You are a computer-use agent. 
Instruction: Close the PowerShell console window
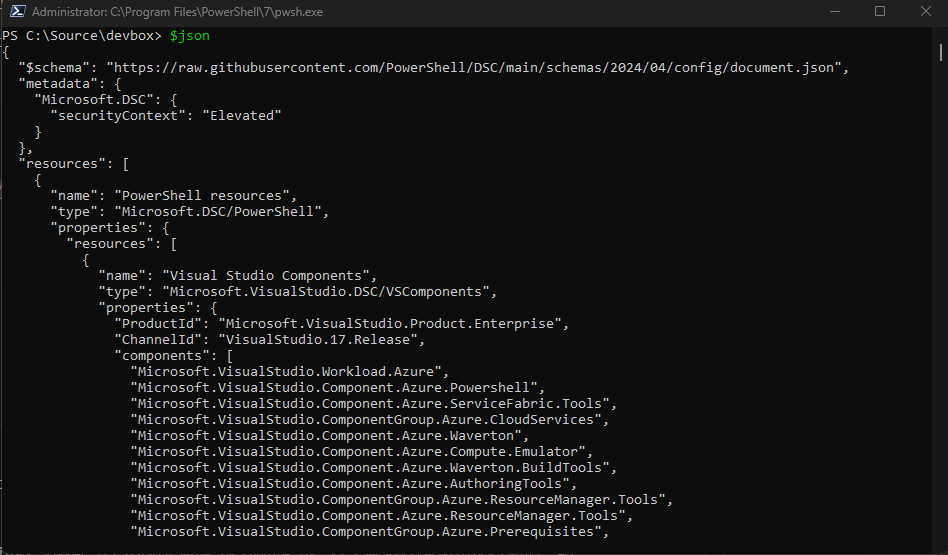pos(925,11)
